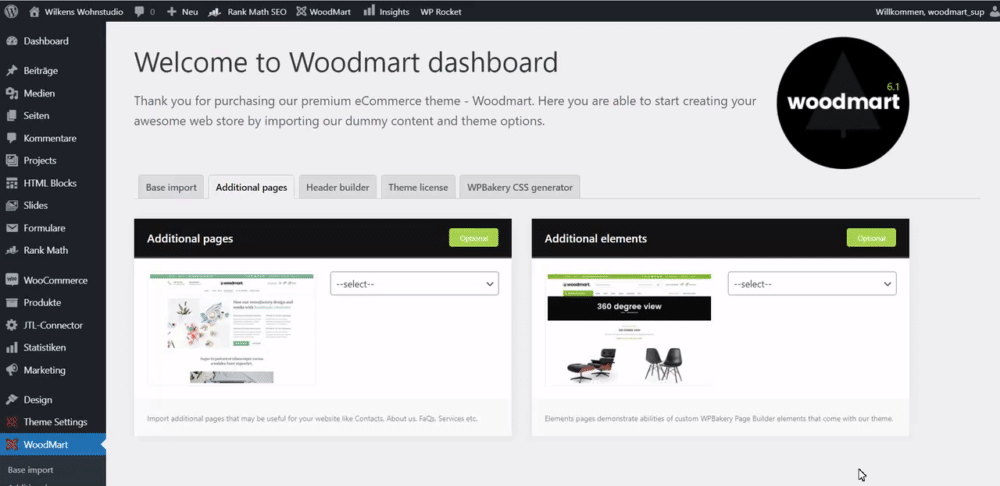Switch to Header builder tab
This screenshot has height=486, width=1000.
coord(337,188)
